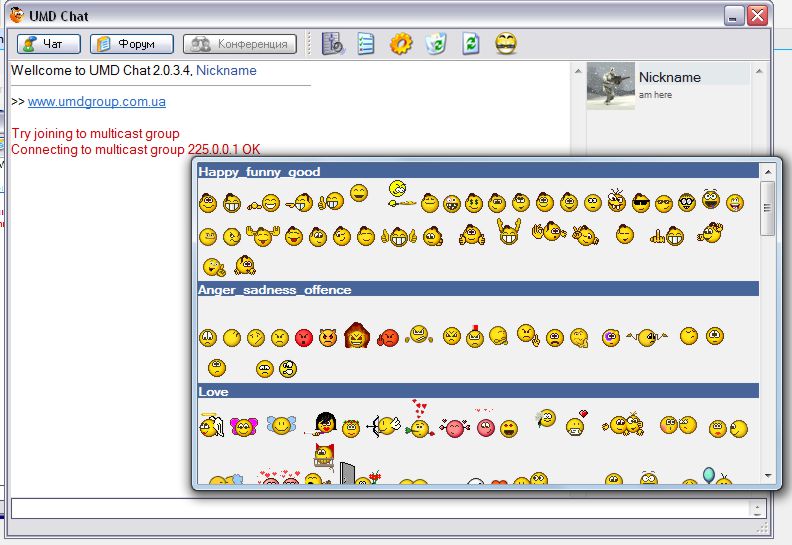The width and height of the screenshot is (792, 545).
Task: Insert the cupid with bow emoticon
Action: tap(383, 427)
